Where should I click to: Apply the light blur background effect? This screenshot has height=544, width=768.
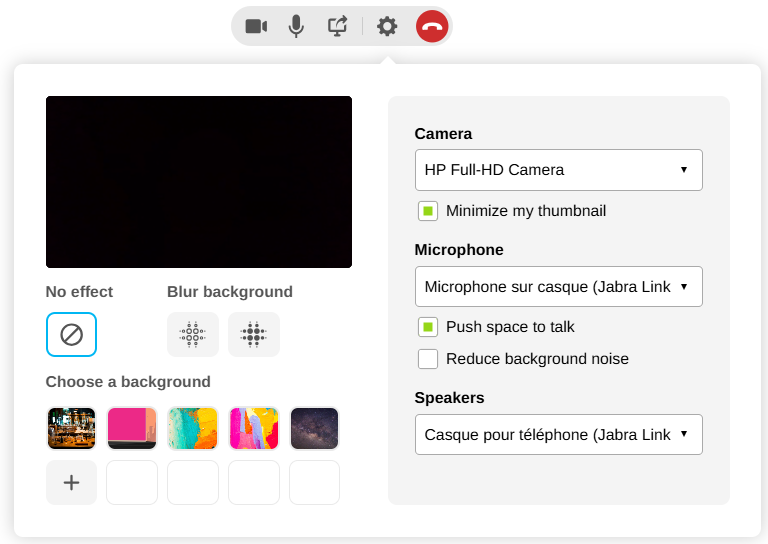[x=193, y=334]
